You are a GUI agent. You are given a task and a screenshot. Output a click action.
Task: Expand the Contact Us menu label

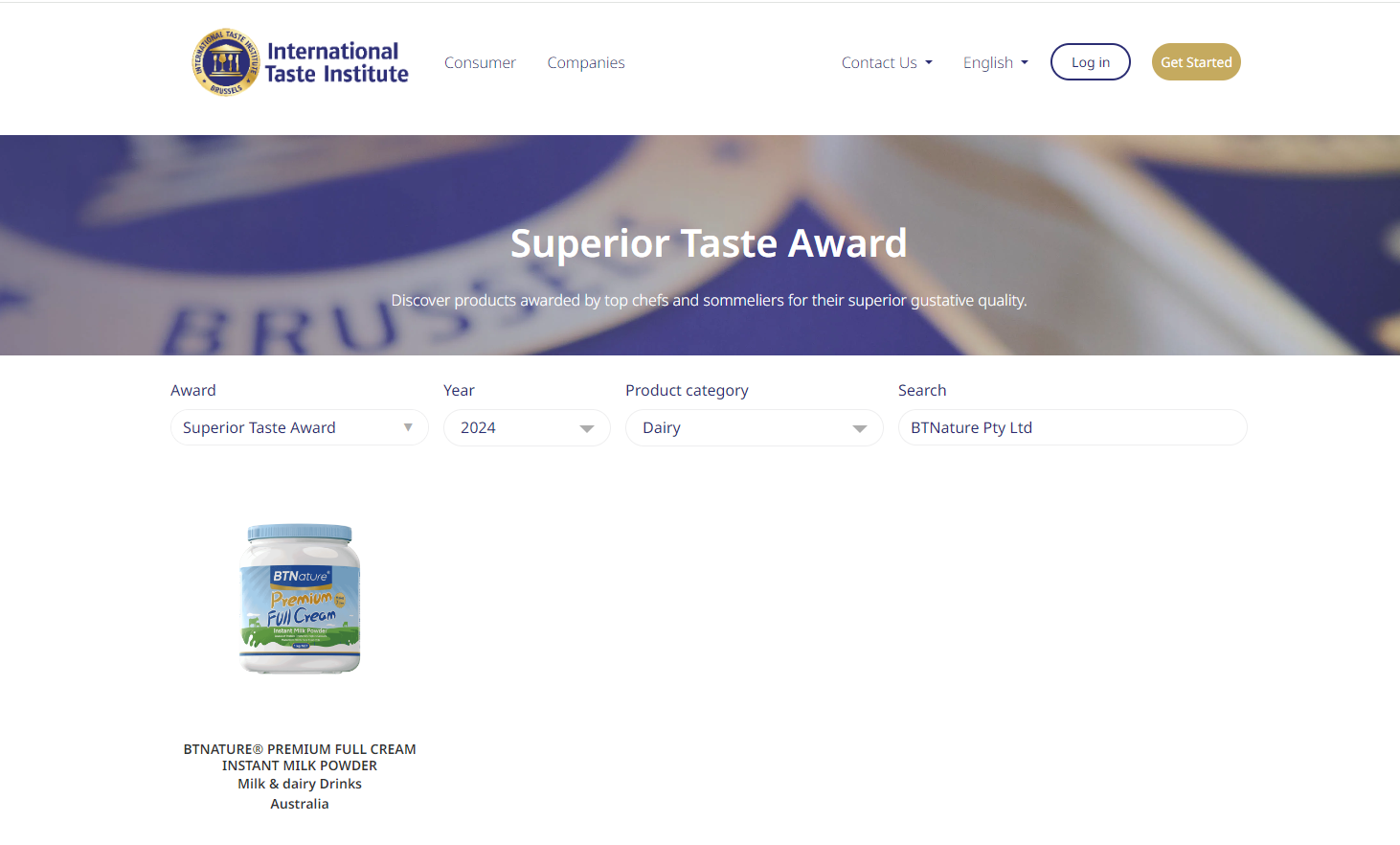point(879,62)
